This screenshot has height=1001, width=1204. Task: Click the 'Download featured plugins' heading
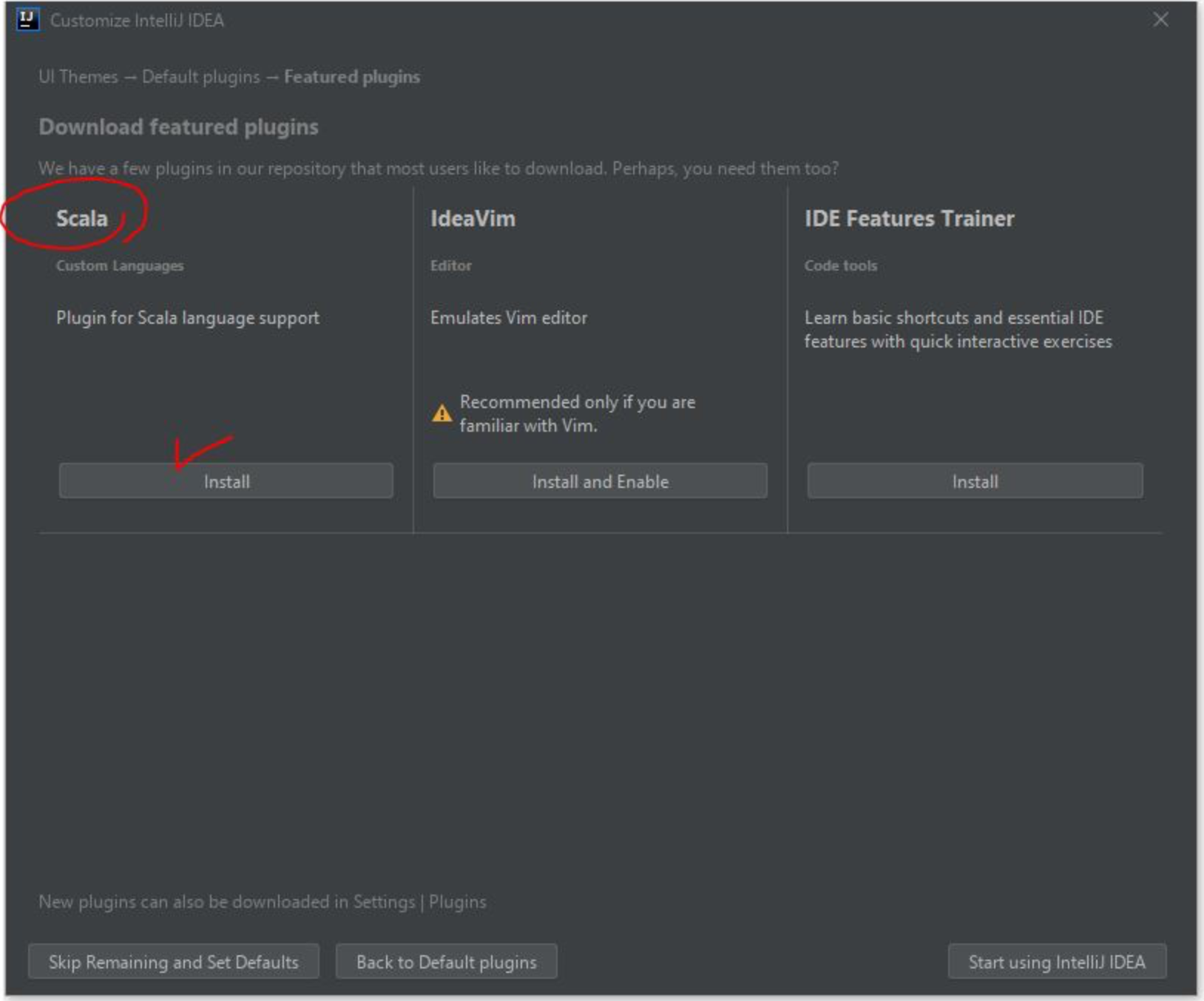178,127
